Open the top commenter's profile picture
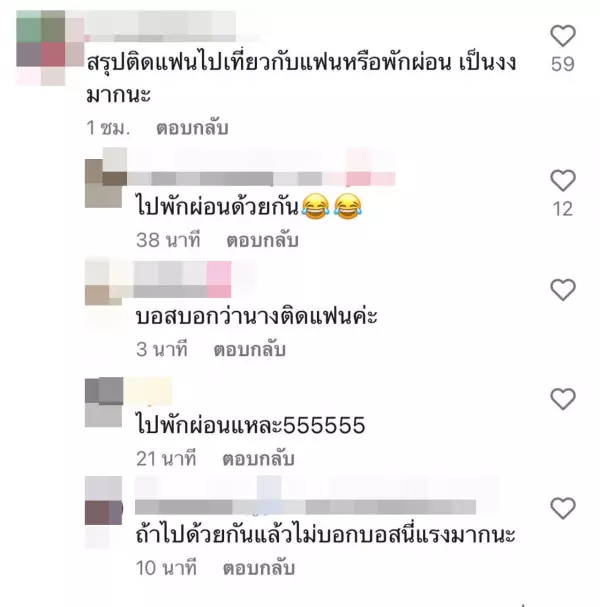This screenshot has height=607, width=600. (41, 48)
